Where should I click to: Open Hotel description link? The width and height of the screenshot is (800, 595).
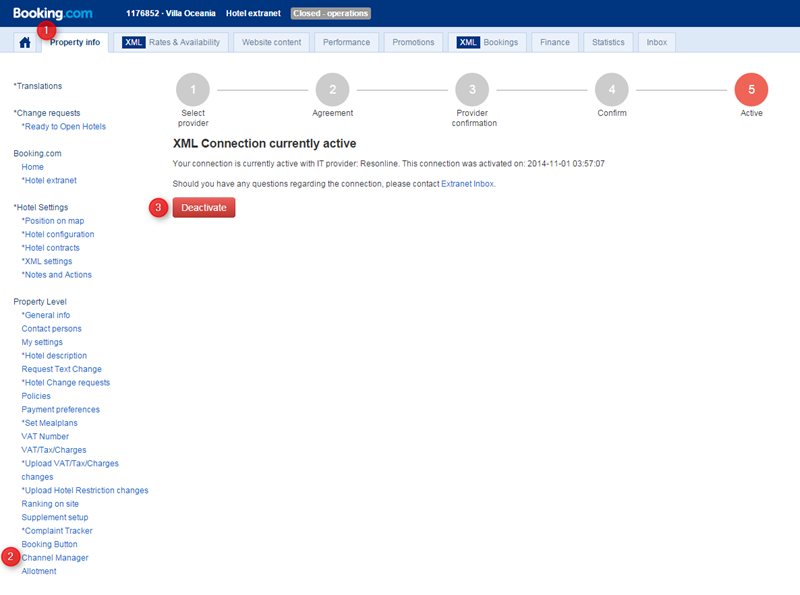coord(54,356)
